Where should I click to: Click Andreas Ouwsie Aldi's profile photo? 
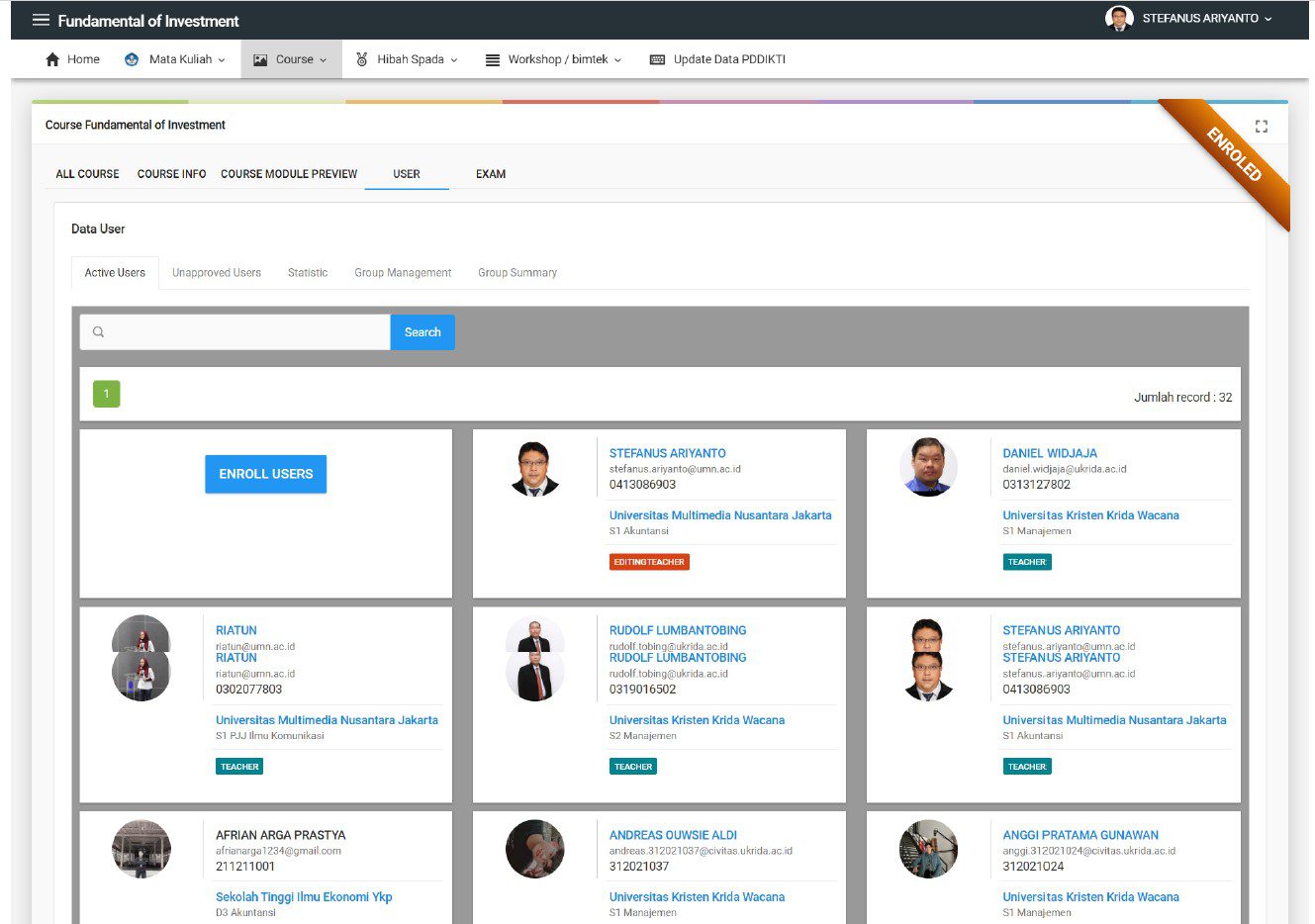tap(534, 849)
